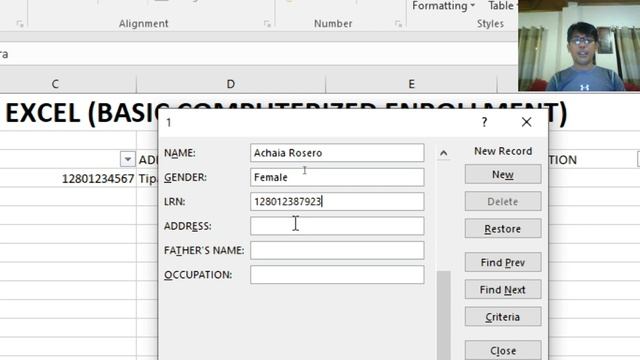Open the filter dropdown arrow in column C header
Image resolution: width=640 pixels, height=360 pixels.
coord(127,159)
